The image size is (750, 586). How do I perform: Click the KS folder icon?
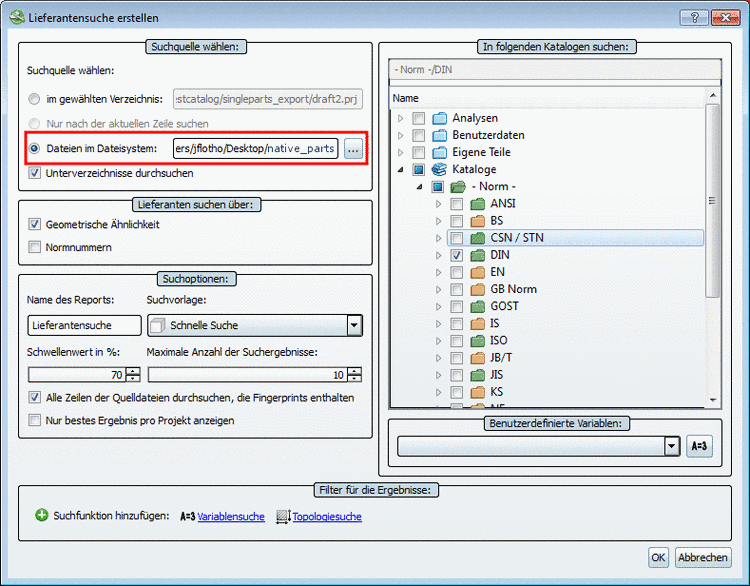point(477,392)
